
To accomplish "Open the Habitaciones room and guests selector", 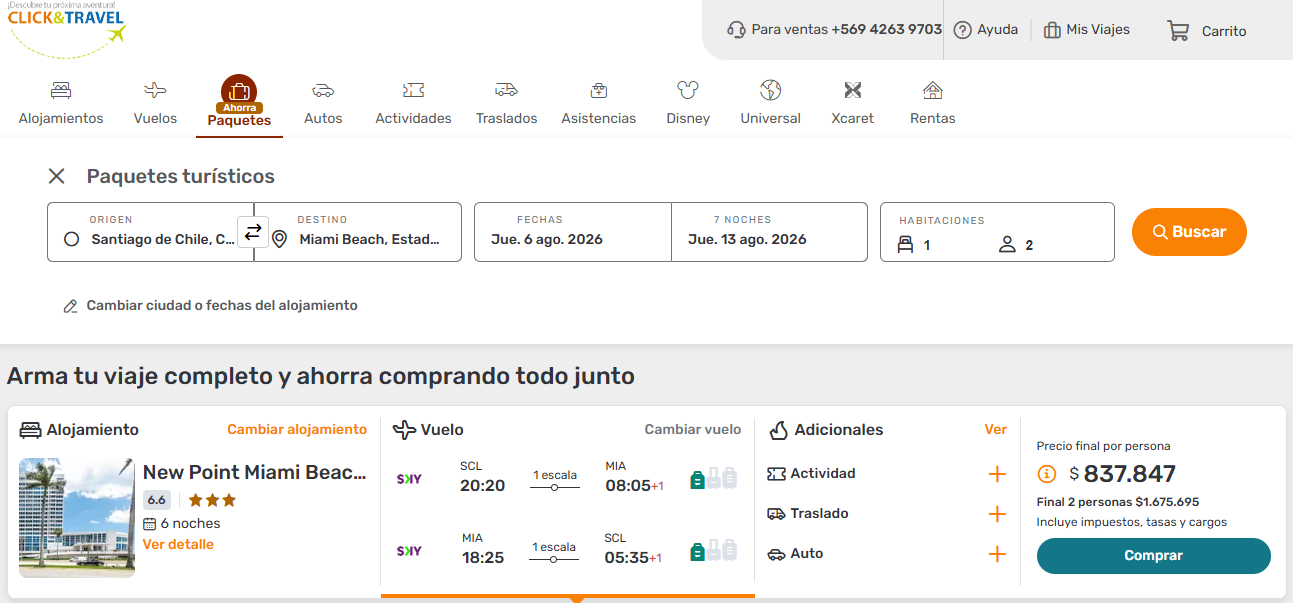I will click(996, 232).
